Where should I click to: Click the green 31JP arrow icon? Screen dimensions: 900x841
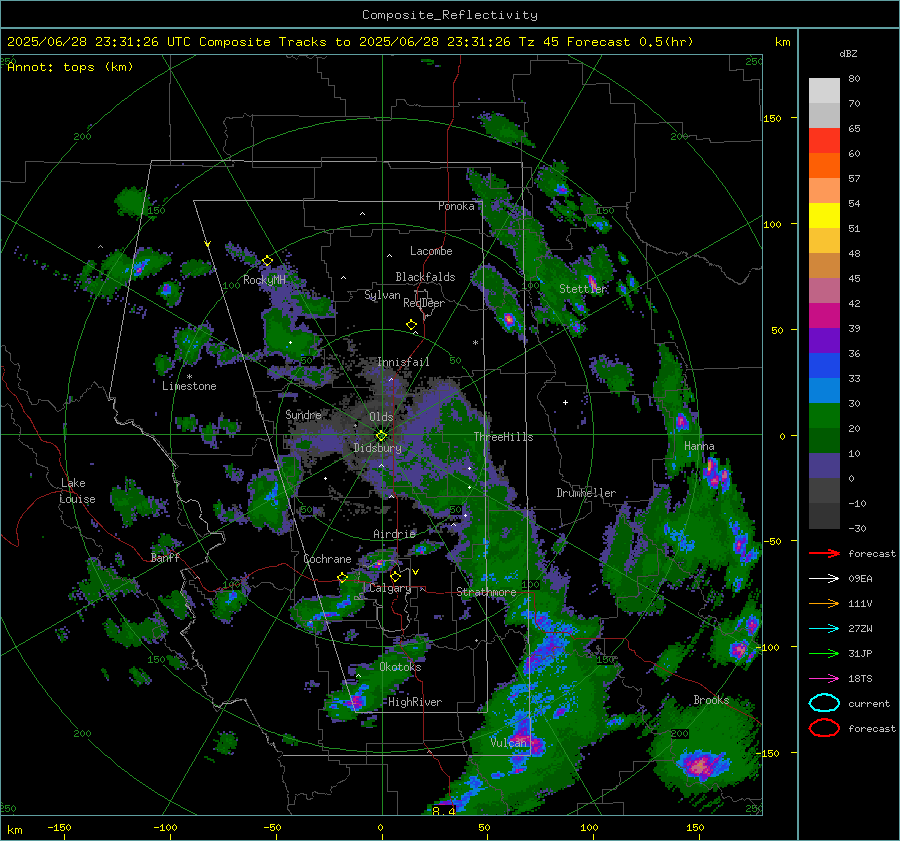click(824, 653)
